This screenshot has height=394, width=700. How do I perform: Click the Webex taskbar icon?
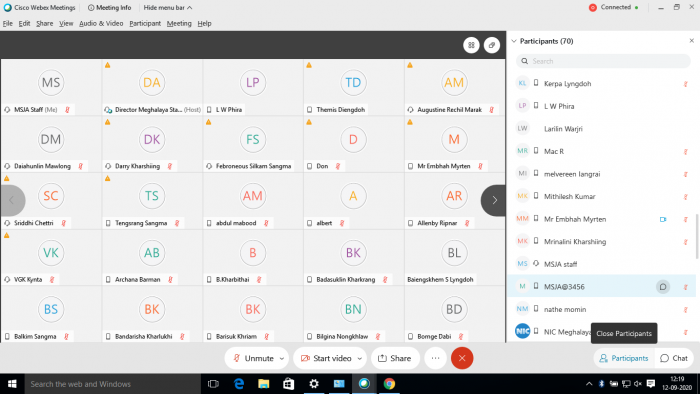click(x=364, y=384)
